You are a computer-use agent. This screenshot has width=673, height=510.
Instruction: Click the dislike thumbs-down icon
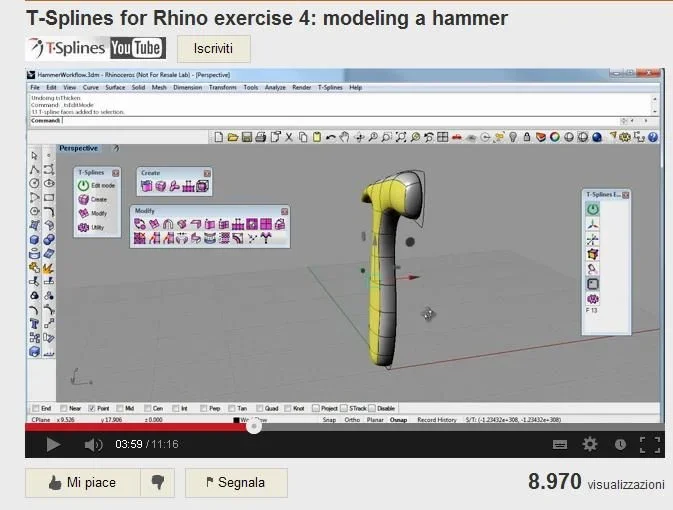coord(157,482)
